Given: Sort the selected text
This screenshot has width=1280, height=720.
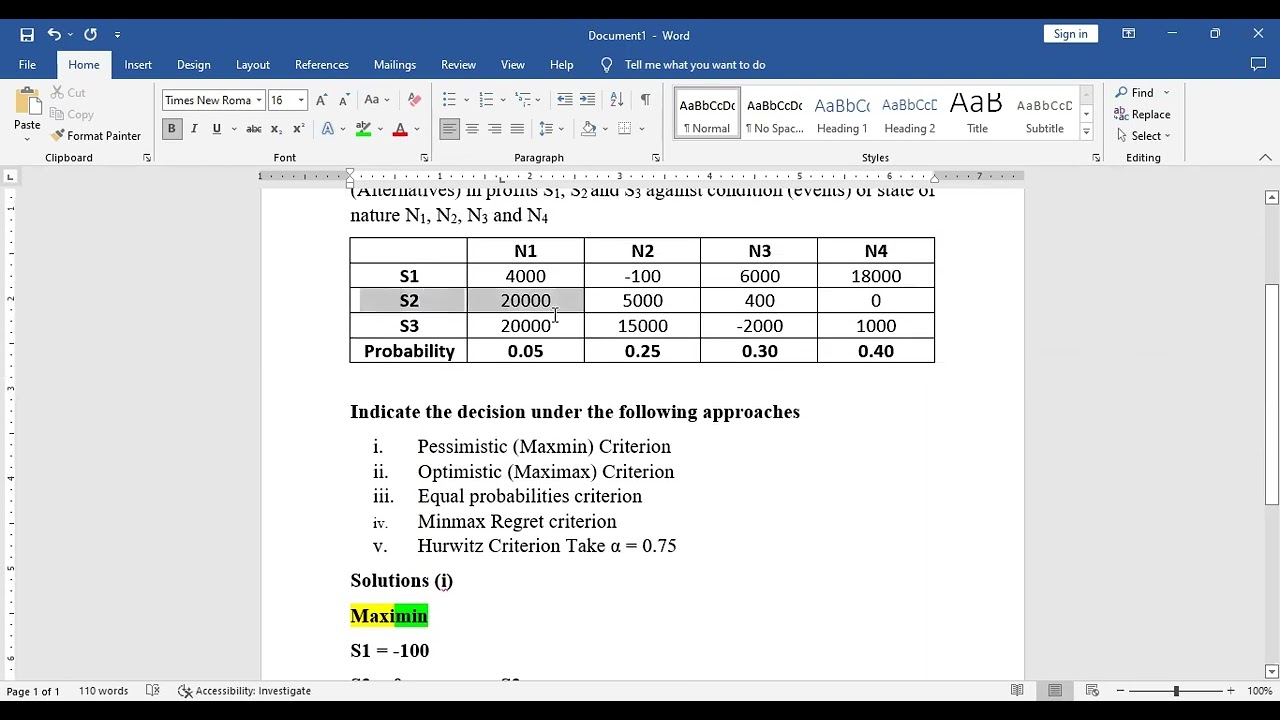Looking at the screenshot, I should coord(617,100).
